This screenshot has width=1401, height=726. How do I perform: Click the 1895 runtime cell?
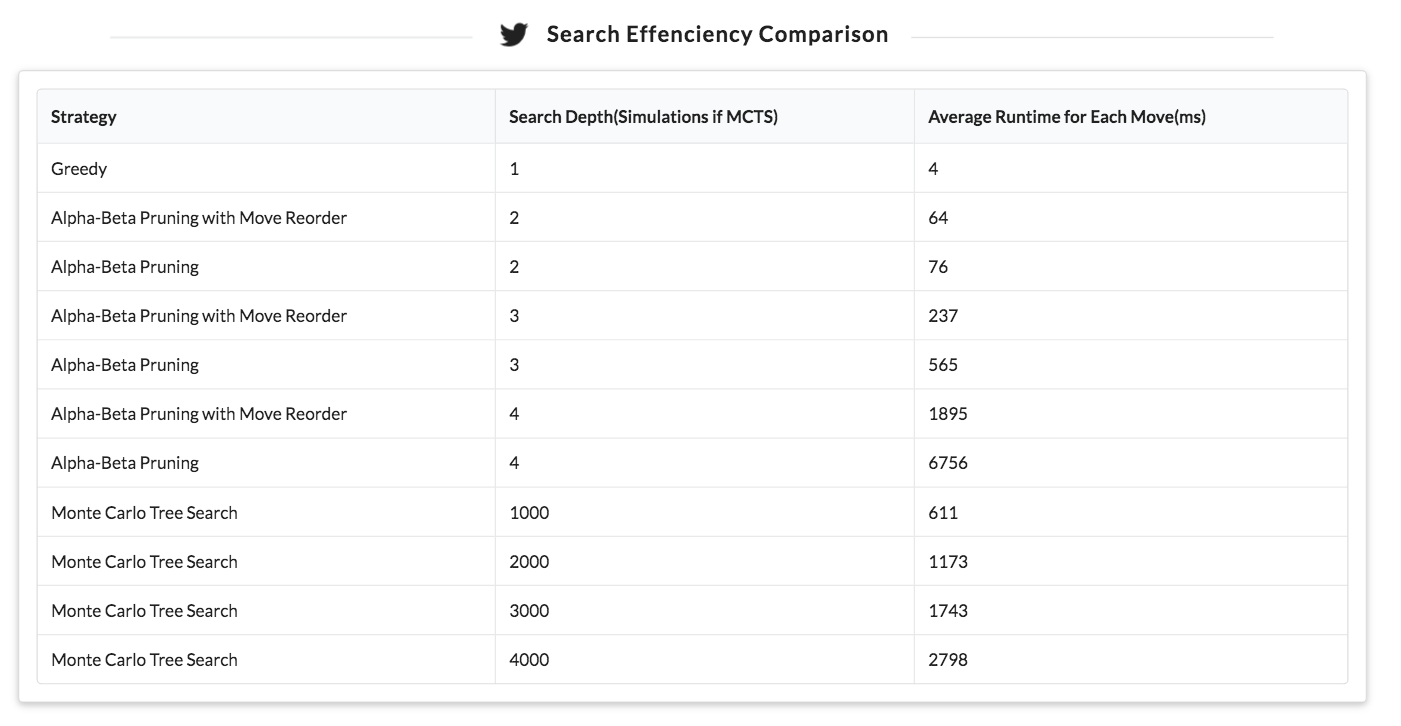click(x=947, y=414)
